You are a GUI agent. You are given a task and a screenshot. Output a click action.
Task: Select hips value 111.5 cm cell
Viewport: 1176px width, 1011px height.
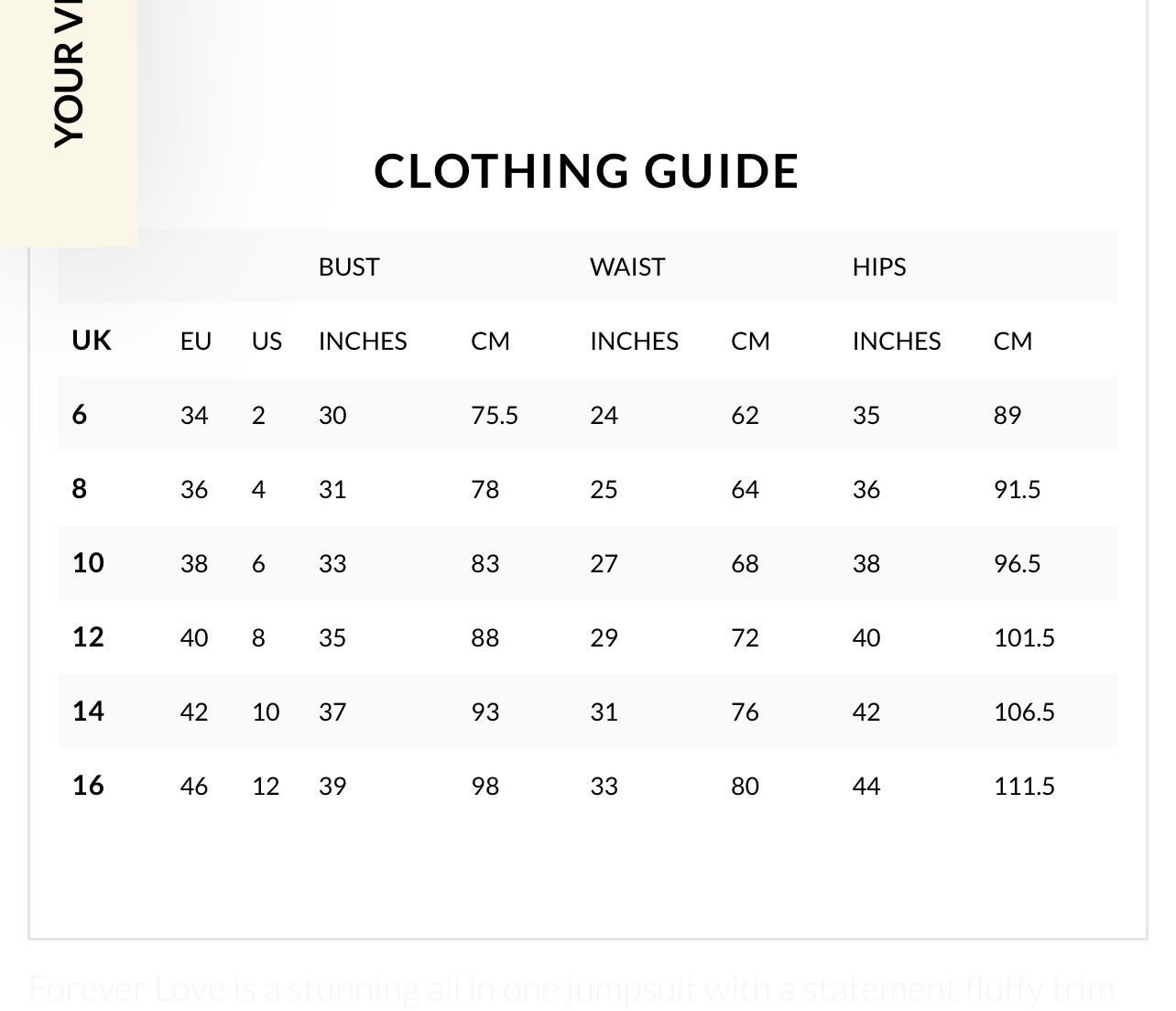coord(1024,786)
